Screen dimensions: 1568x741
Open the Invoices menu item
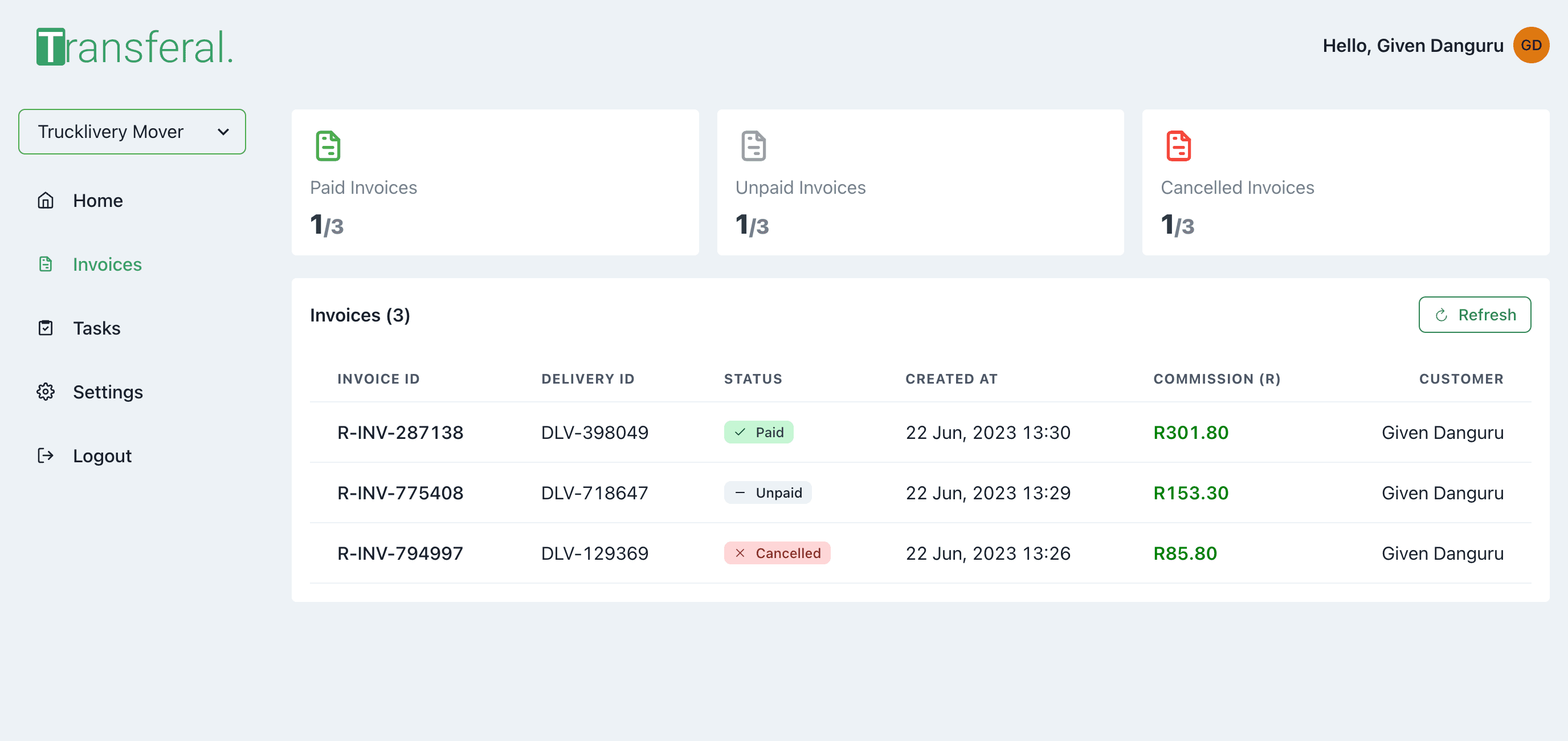tap(107, 264)
